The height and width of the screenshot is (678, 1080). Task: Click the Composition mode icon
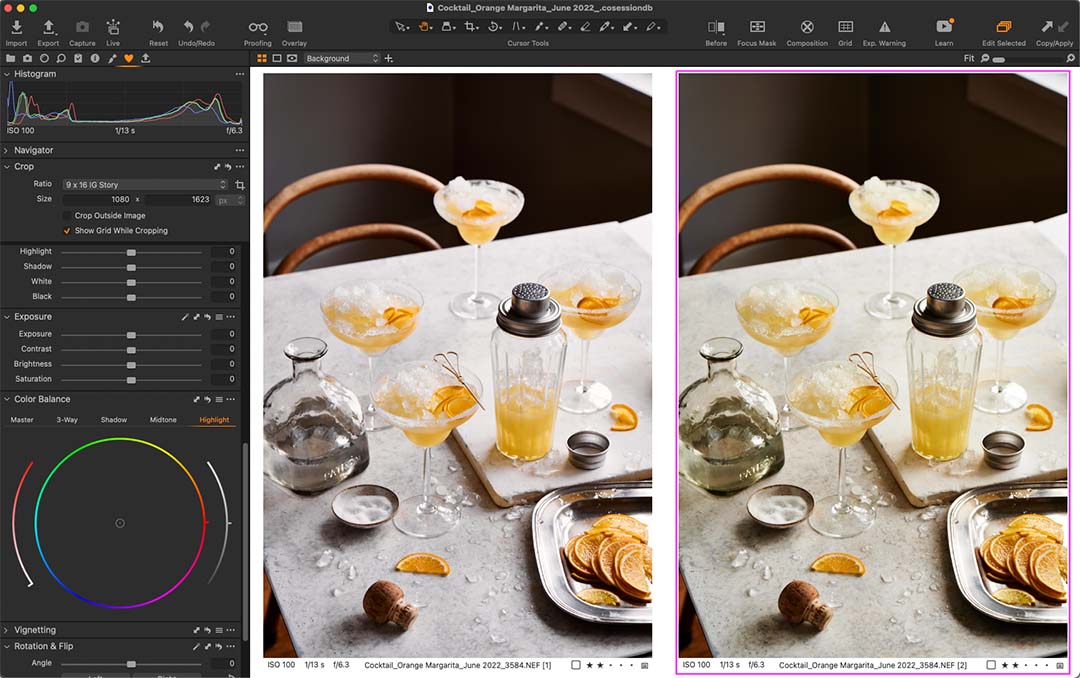point(807,27)
